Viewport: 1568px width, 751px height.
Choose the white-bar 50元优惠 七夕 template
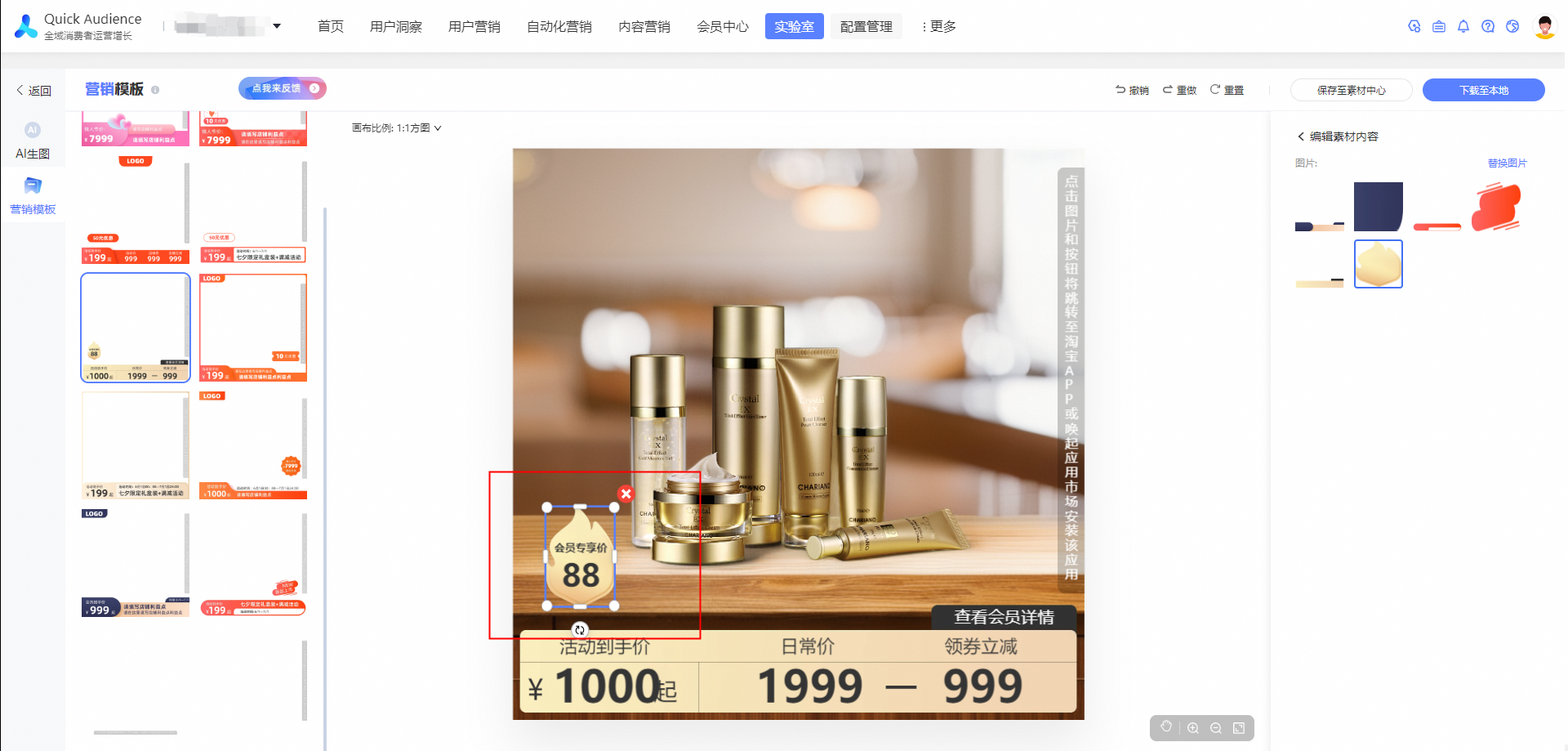253,210
